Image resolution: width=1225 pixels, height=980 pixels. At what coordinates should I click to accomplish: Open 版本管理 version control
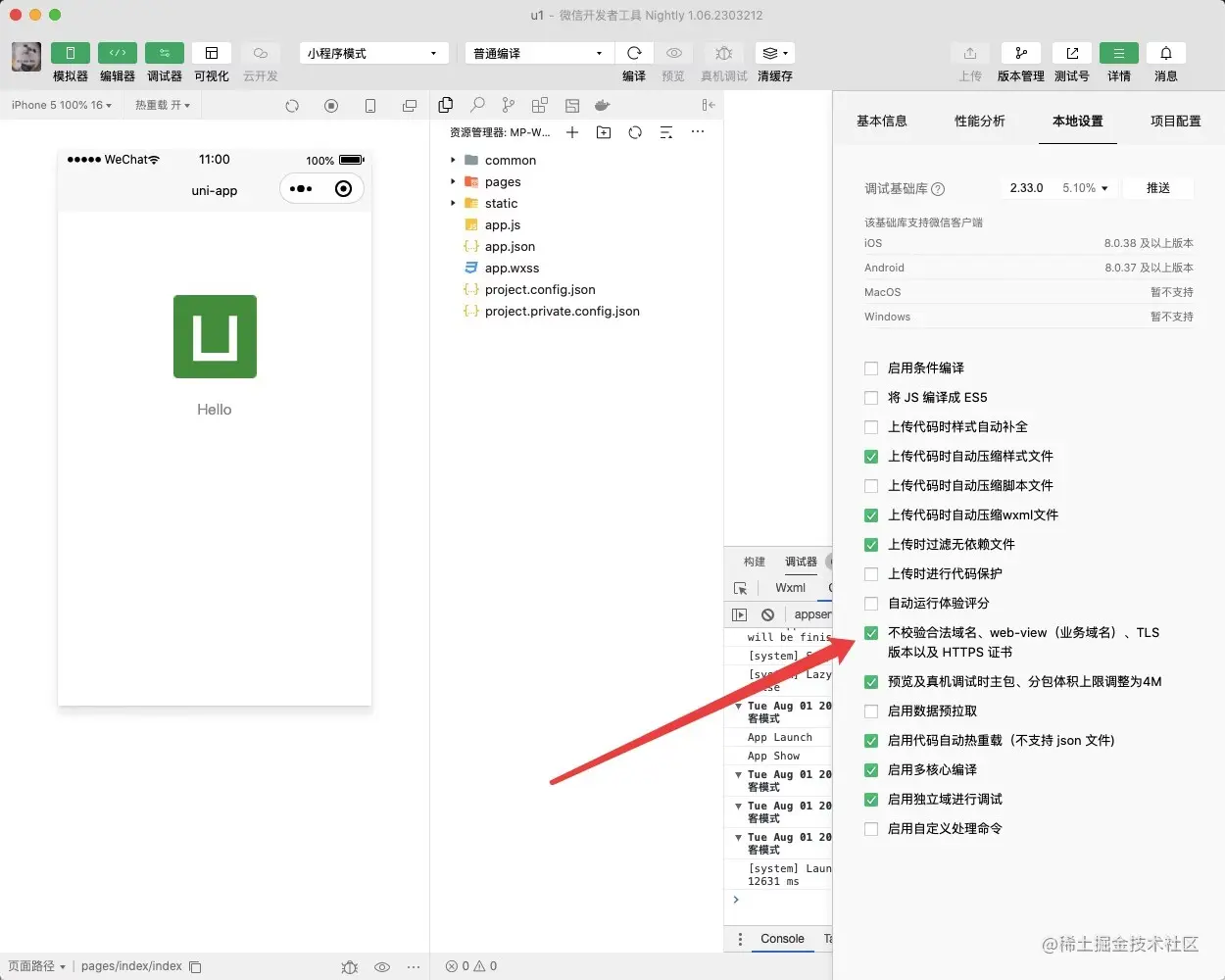tap(1020, 53)
